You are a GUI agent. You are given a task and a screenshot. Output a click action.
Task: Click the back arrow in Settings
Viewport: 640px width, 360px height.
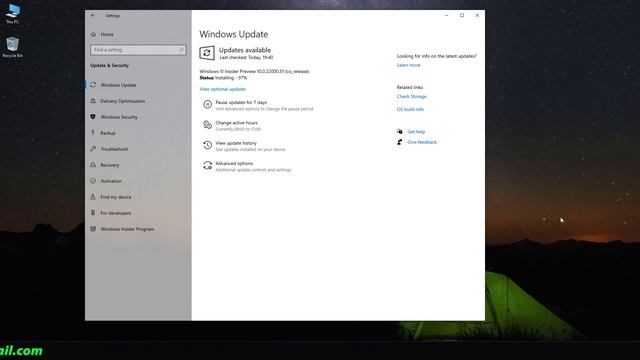click(93, 16)
